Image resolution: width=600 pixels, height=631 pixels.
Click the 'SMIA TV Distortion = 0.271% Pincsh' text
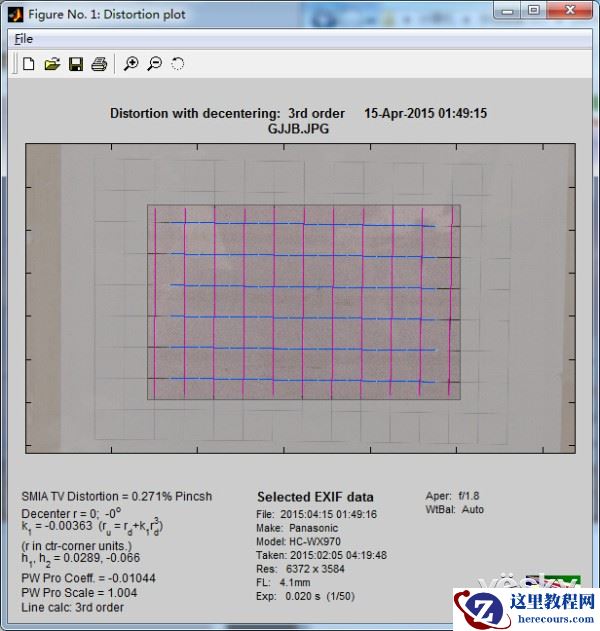tap(117, 497)
